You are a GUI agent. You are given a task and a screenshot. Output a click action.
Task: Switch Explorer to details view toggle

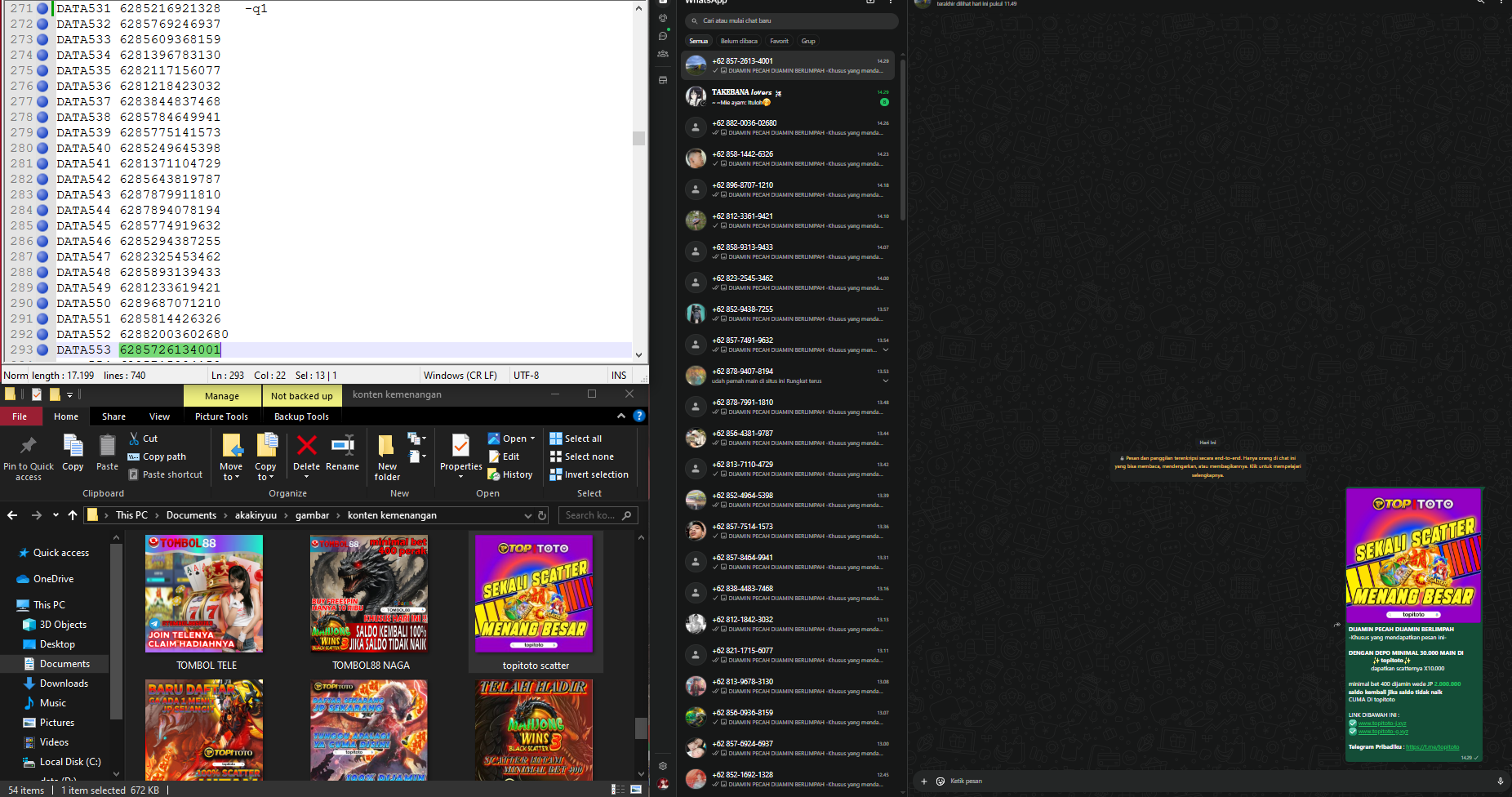point(618,790)
